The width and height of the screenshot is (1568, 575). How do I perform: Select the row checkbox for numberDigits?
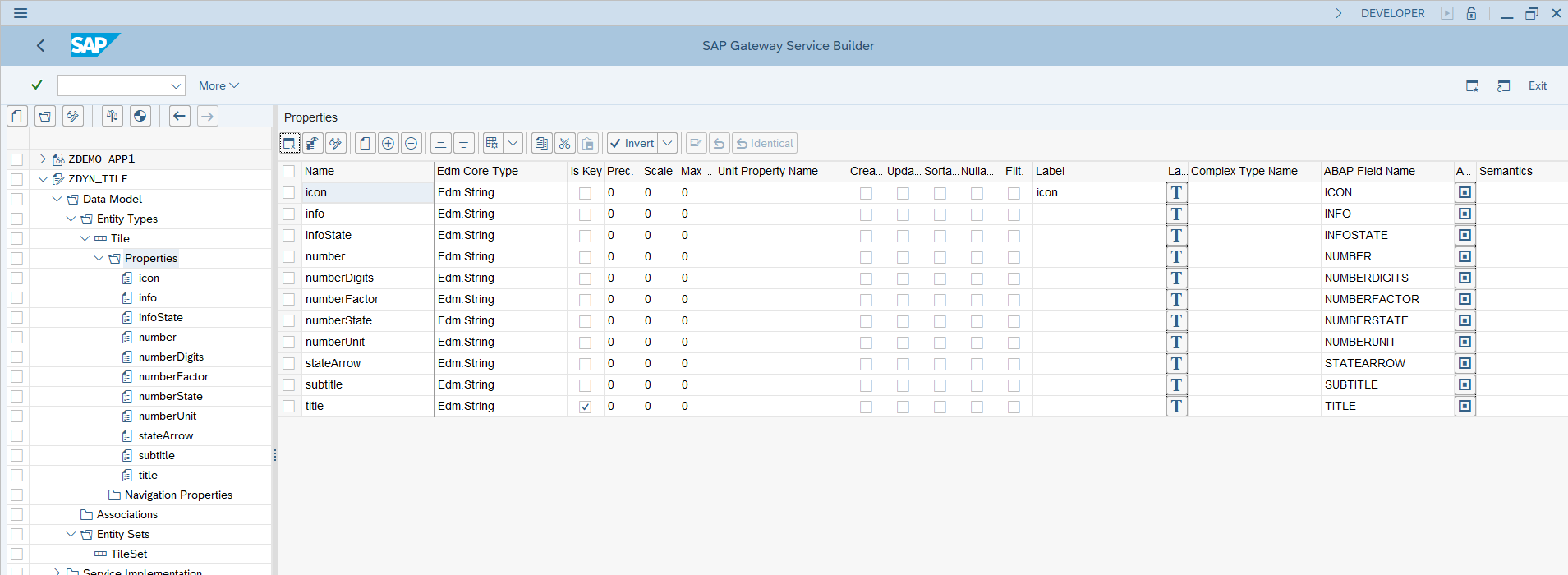288,278
